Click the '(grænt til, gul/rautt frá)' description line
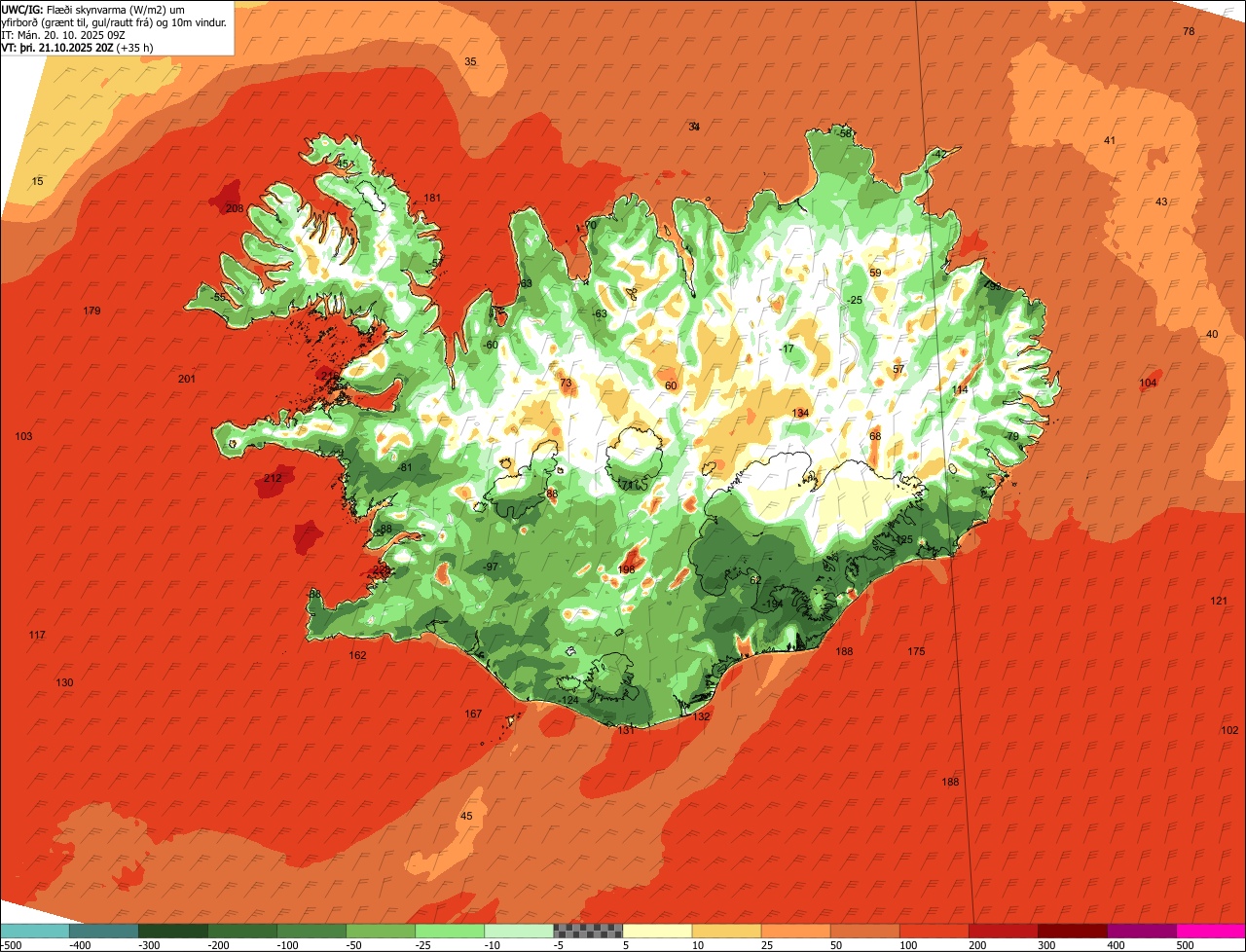The height and width of the screenshot is (952, 1246). point(114,22)
